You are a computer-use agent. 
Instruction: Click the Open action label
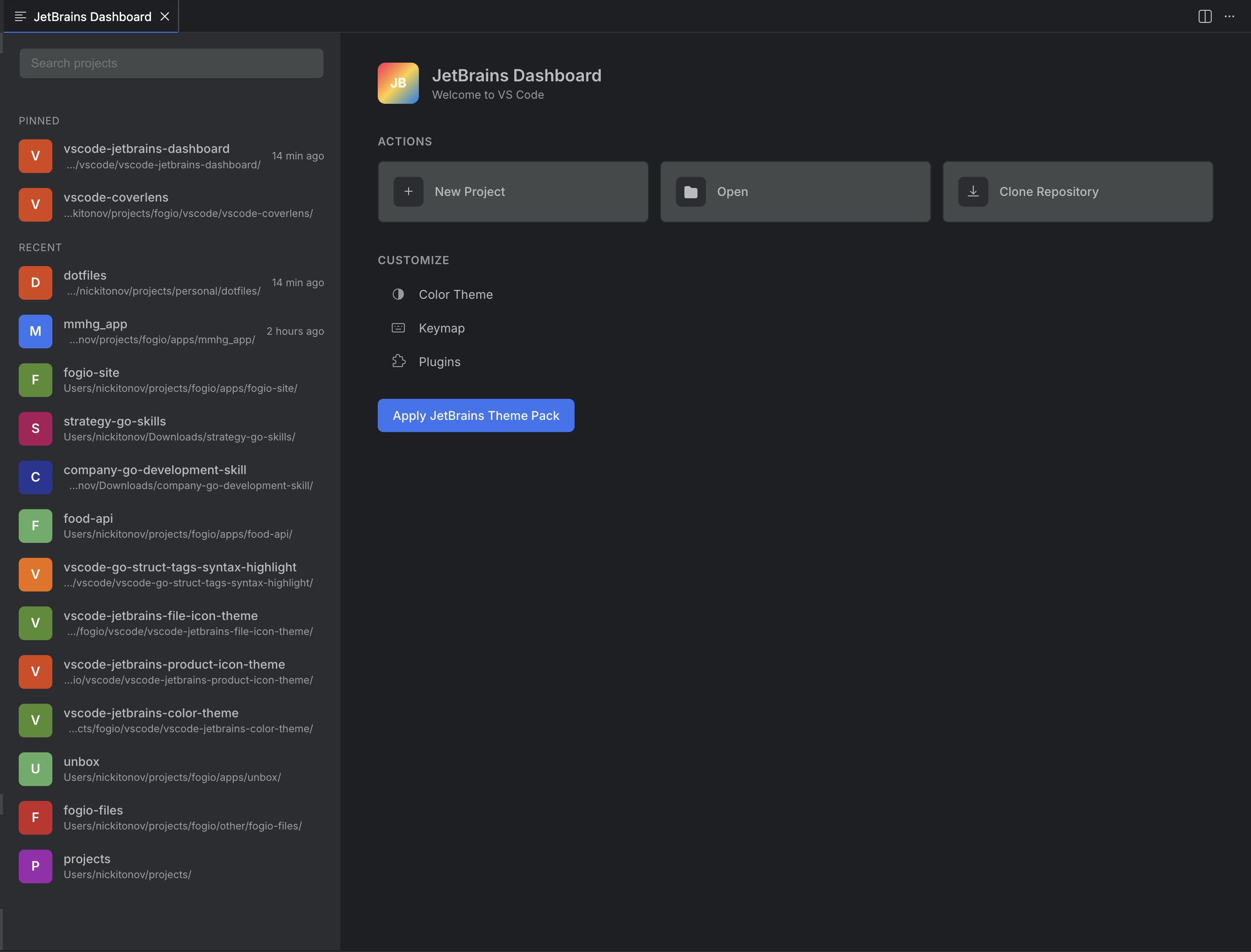tap(733, 192)
